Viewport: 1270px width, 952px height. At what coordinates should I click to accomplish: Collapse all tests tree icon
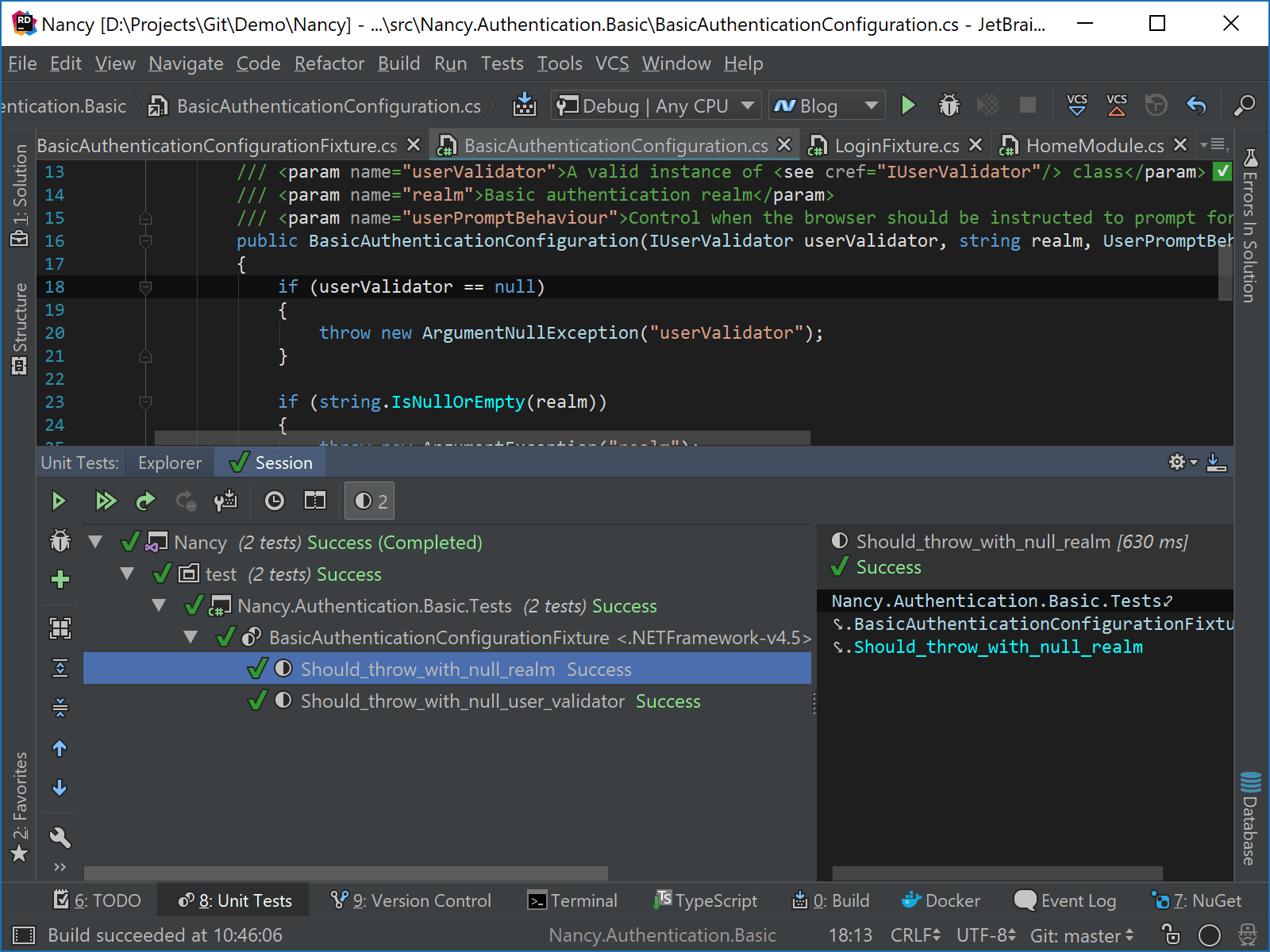click(60, 707)
